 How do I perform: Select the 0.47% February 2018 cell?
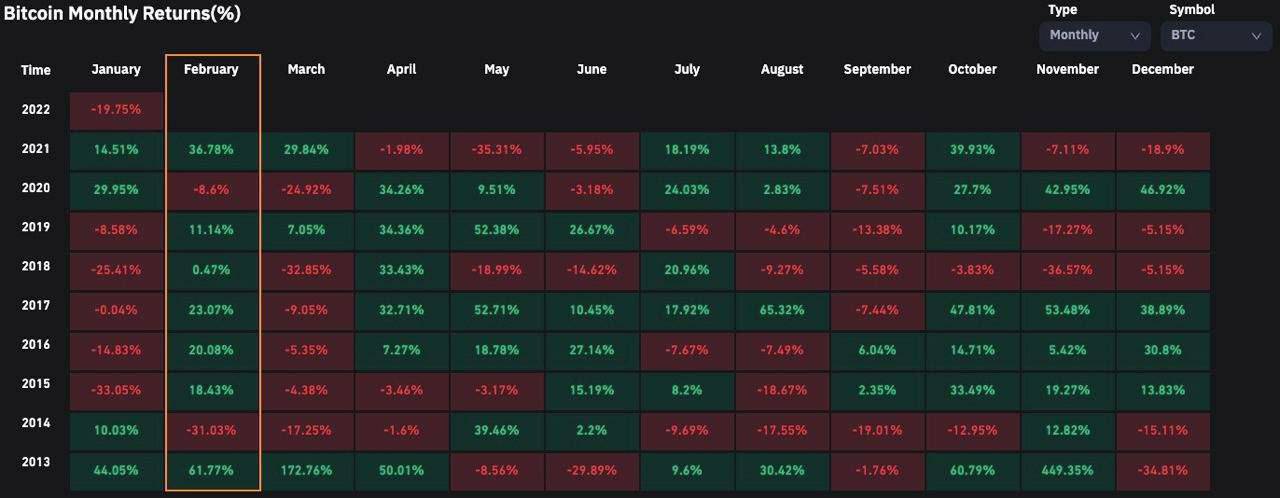tap(211, 270)
